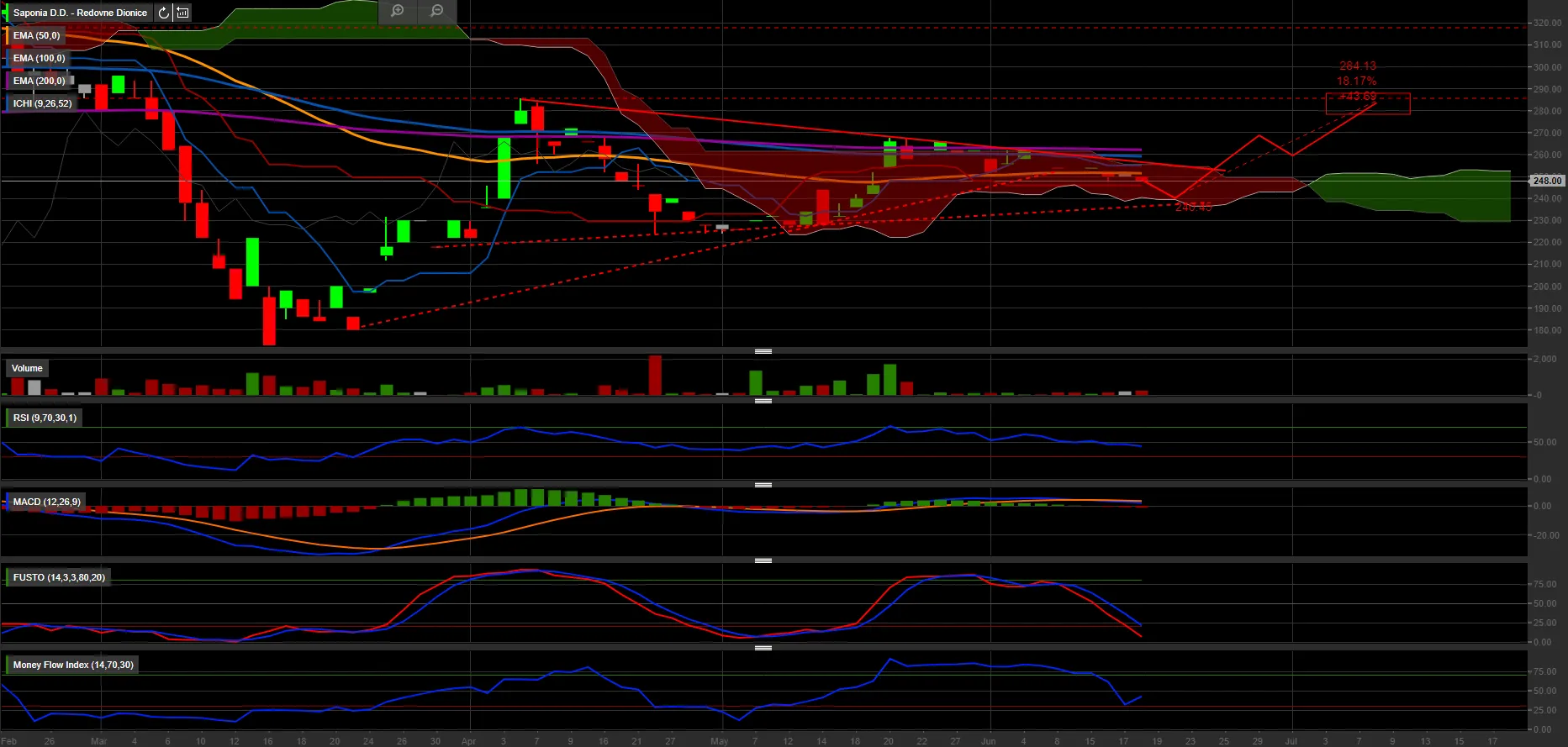
Task: Click the resize handle above the Volume panel
Action: point(763,351)
